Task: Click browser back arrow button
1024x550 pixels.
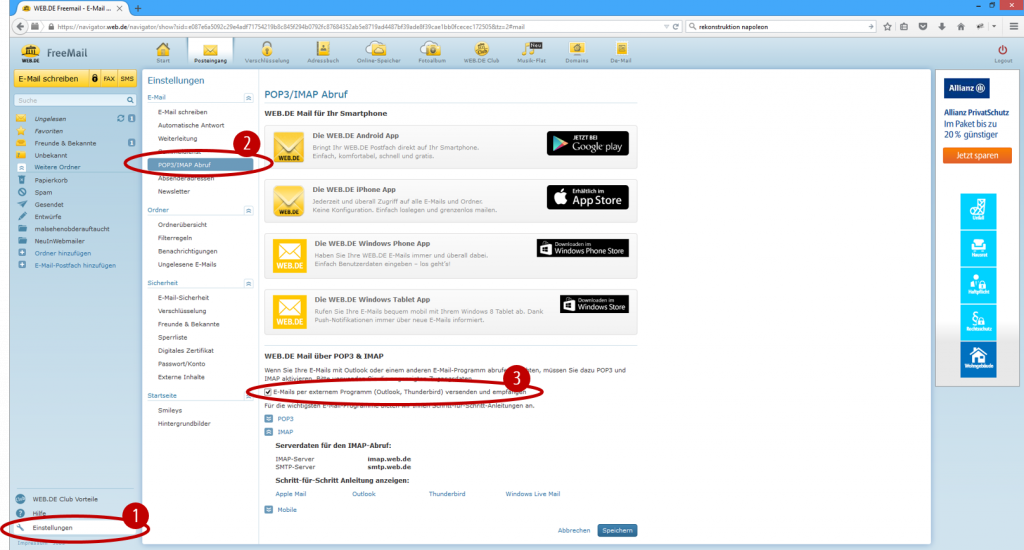Action: 20,27
